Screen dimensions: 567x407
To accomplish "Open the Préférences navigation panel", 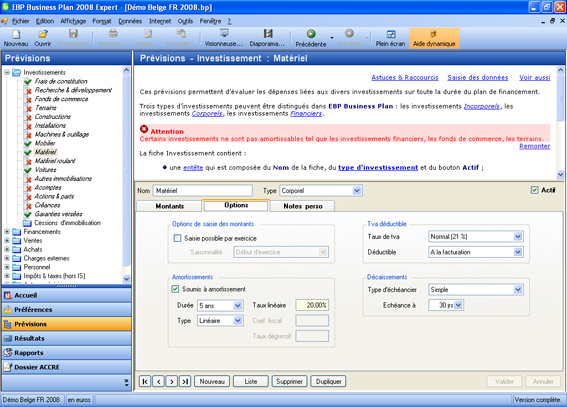I will (67, 310).
